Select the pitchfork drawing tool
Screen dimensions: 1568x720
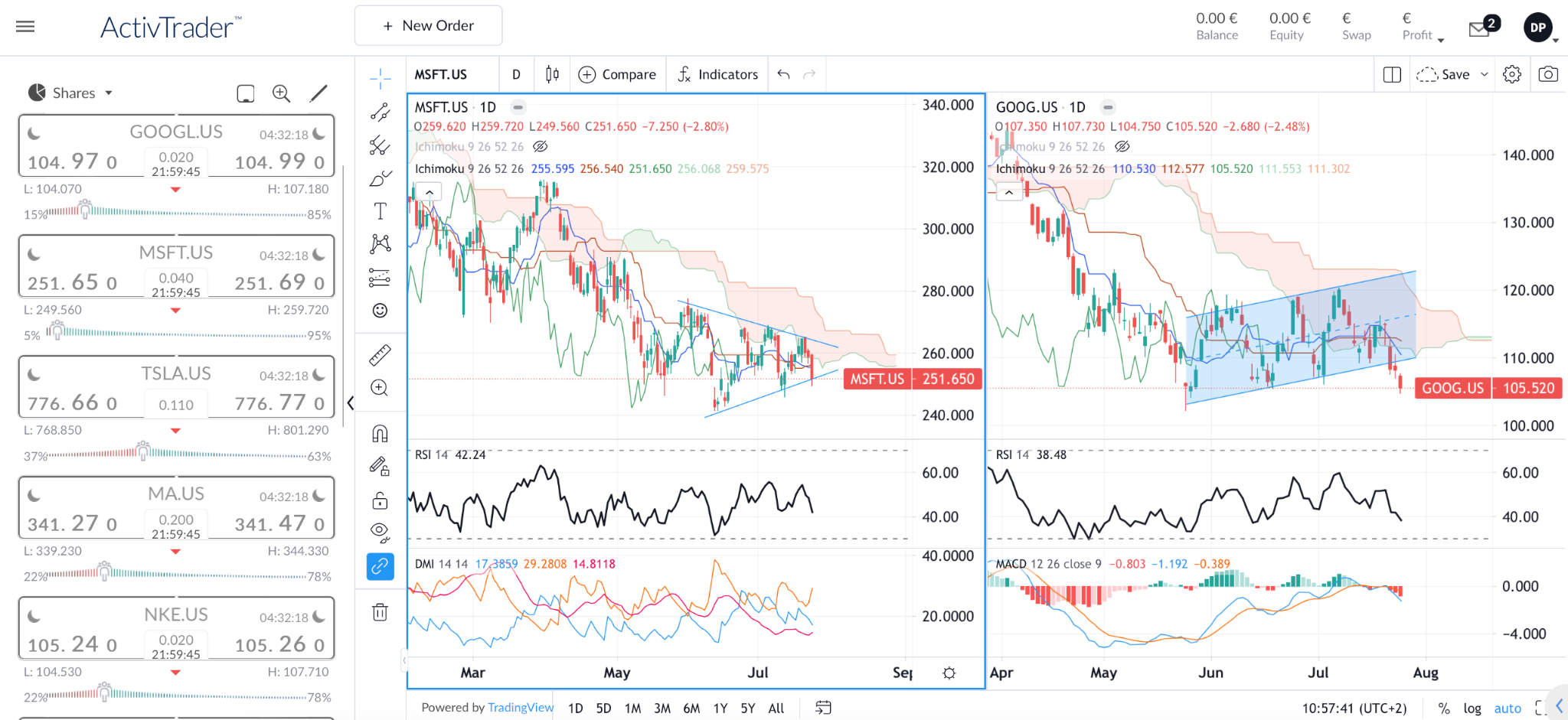click(380, 145)
